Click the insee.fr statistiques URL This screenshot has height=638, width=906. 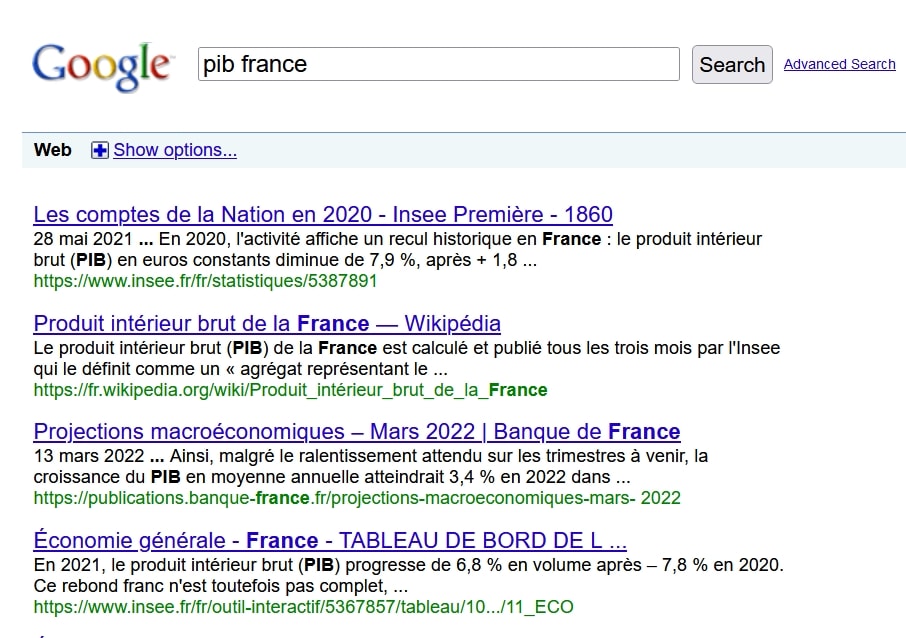pos(204,281)
